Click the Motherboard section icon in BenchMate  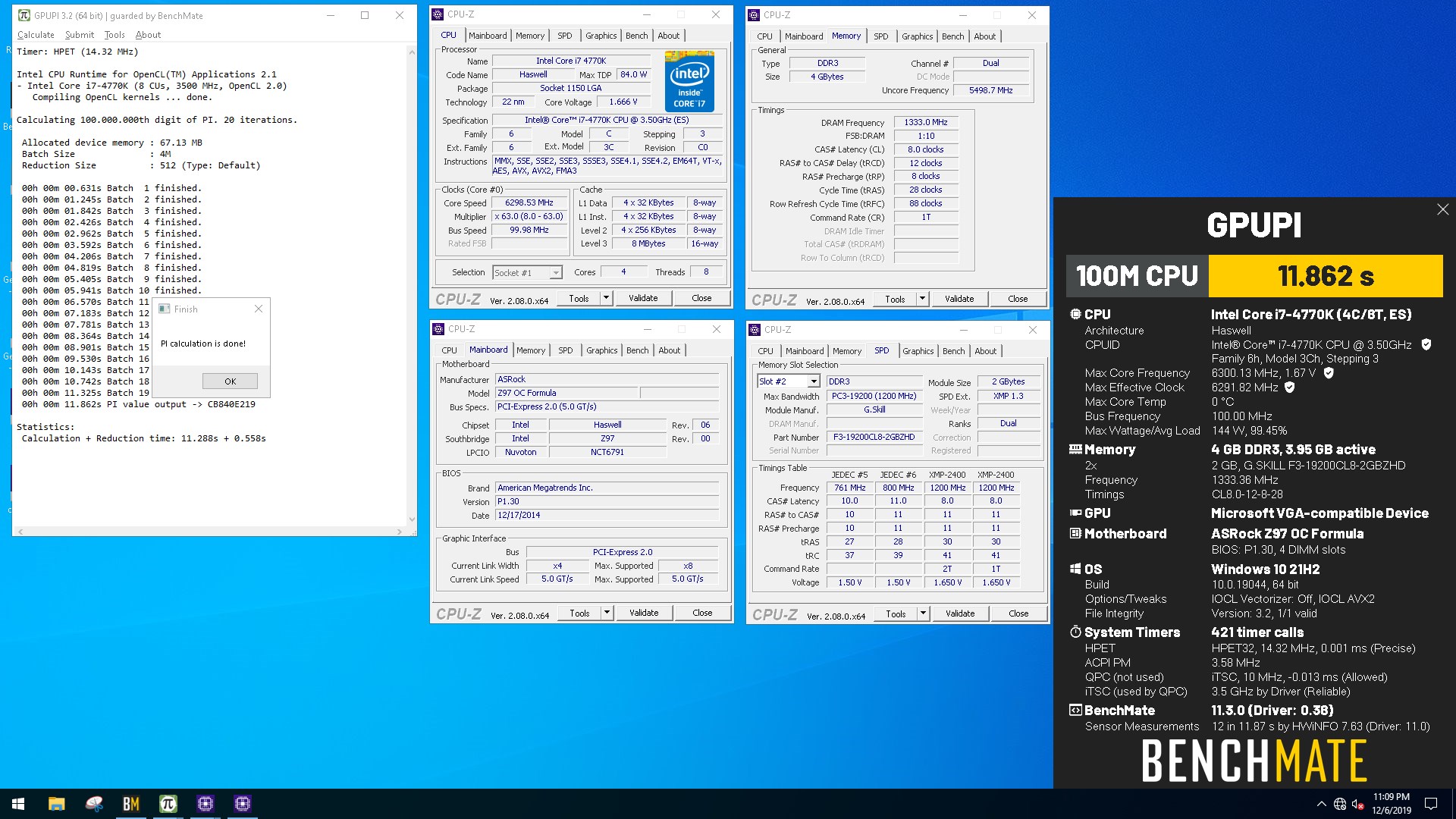[1075, 533]
